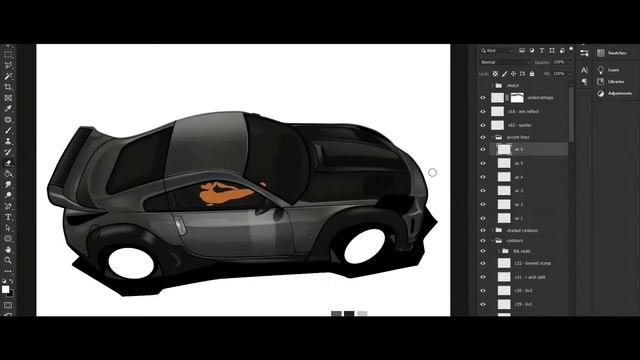Filter layers by pixel layers
The width and height of the screenshot is (640, 360).
pyautogui.click(x=522, y=51)
